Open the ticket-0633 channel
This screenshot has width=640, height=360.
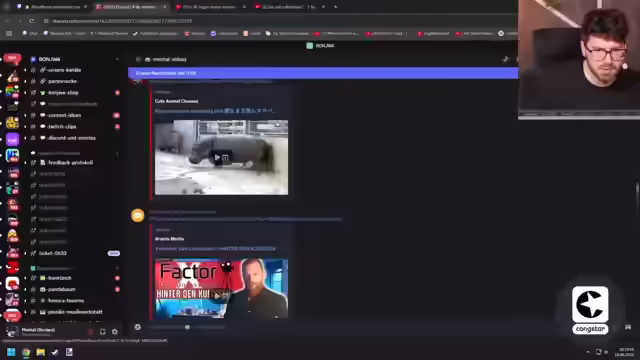coord(53,253)
